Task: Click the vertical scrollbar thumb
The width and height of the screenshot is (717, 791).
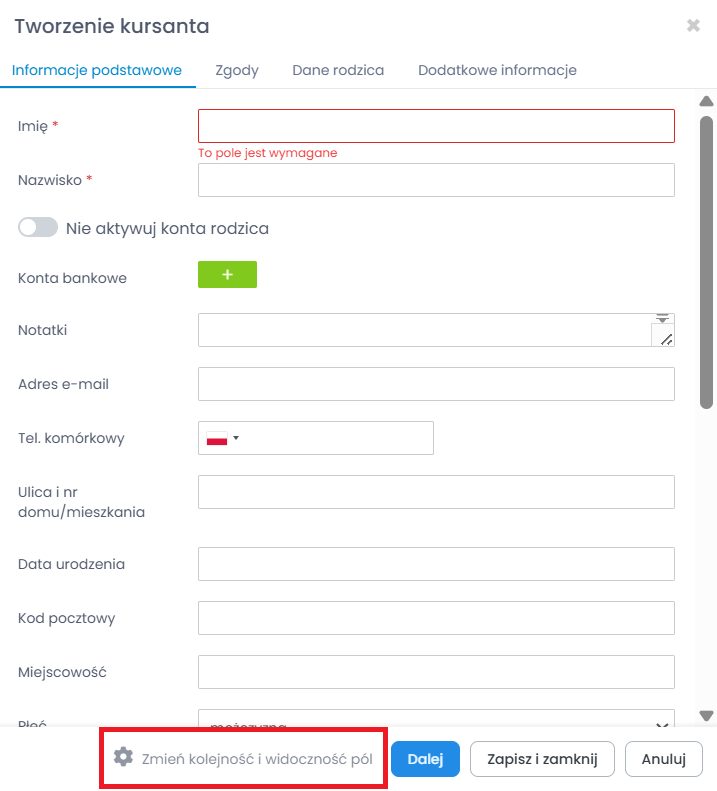Action: click(706, 260)
